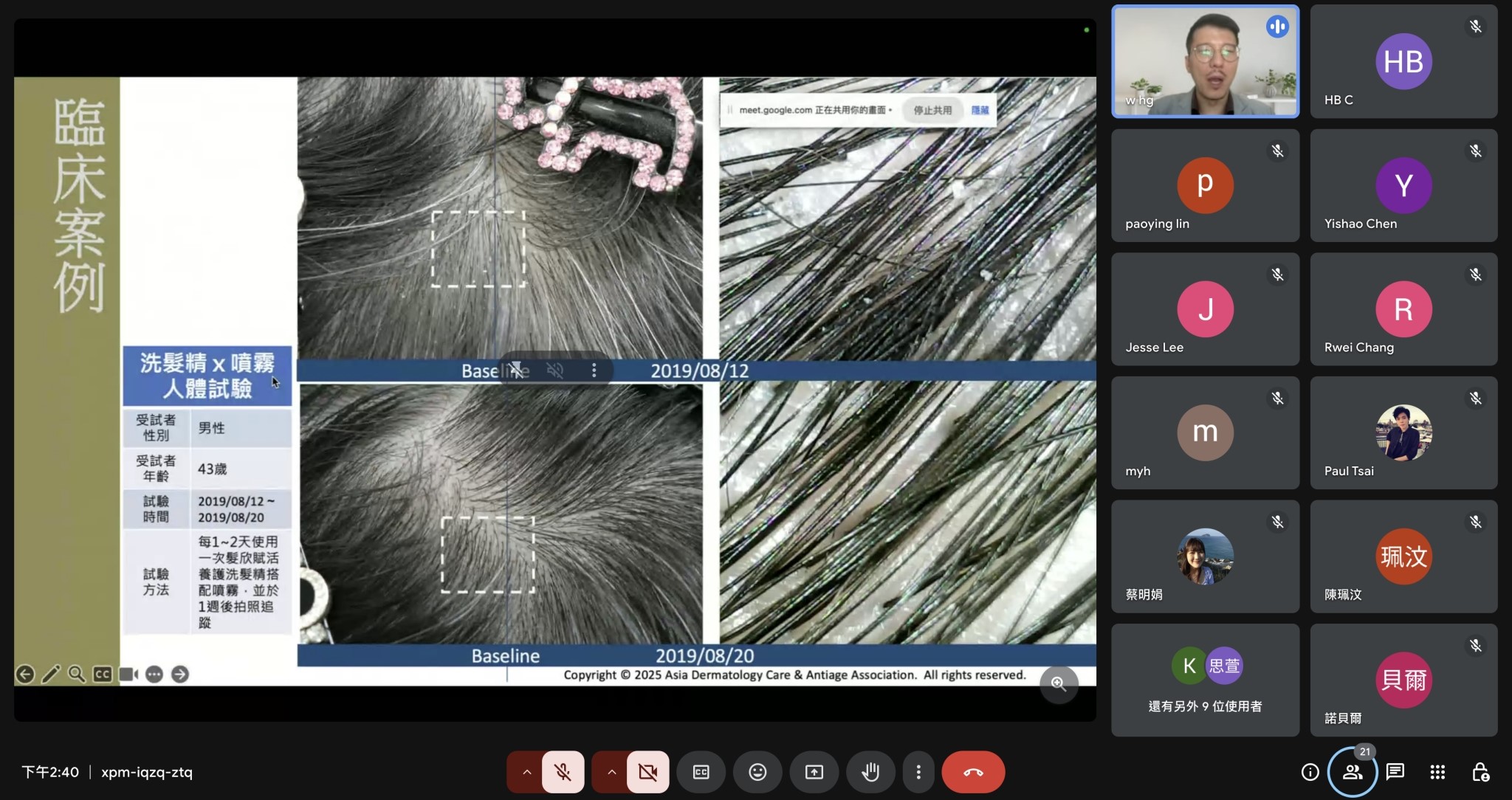The image size is (1512, 800).
Task: Click muted mic icon on Yishao Chen tile
Action: [x=1475, y=151]
